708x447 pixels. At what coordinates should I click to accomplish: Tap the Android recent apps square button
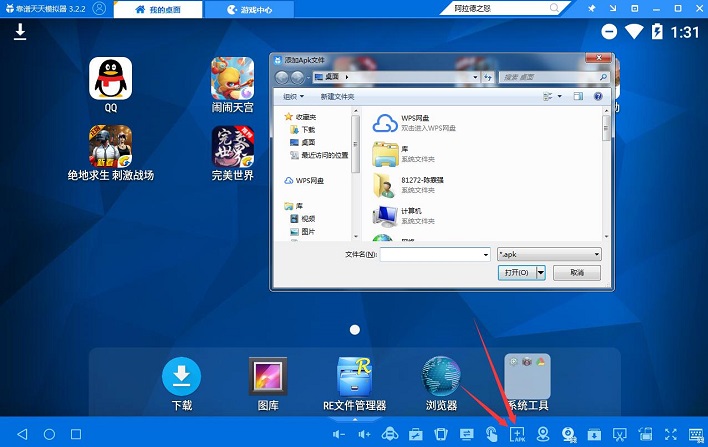click(x=76, y=434)
